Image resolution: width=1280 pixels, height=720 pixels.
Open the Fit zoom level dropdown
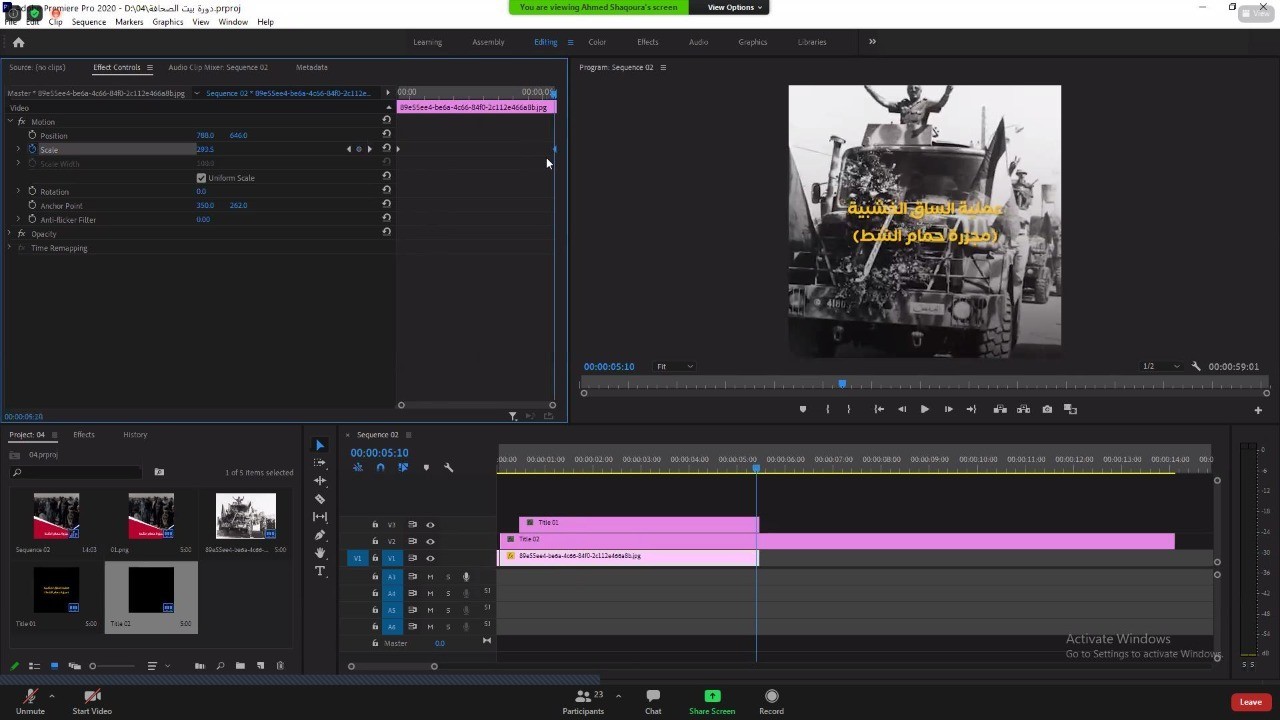tap(674, 367)
